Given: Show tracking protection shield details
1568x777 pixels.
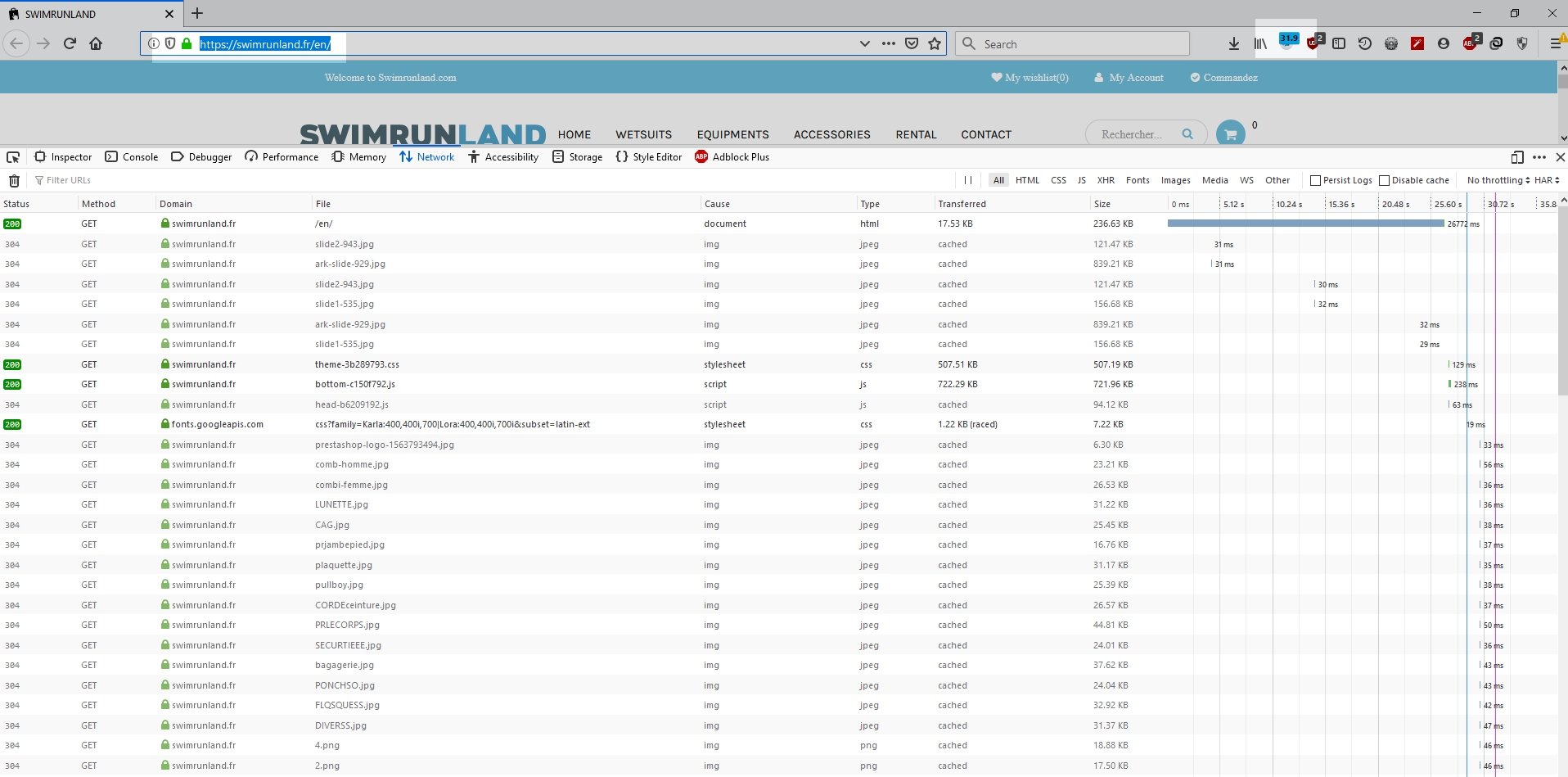Looking at the screenshot, I should 170,43.
